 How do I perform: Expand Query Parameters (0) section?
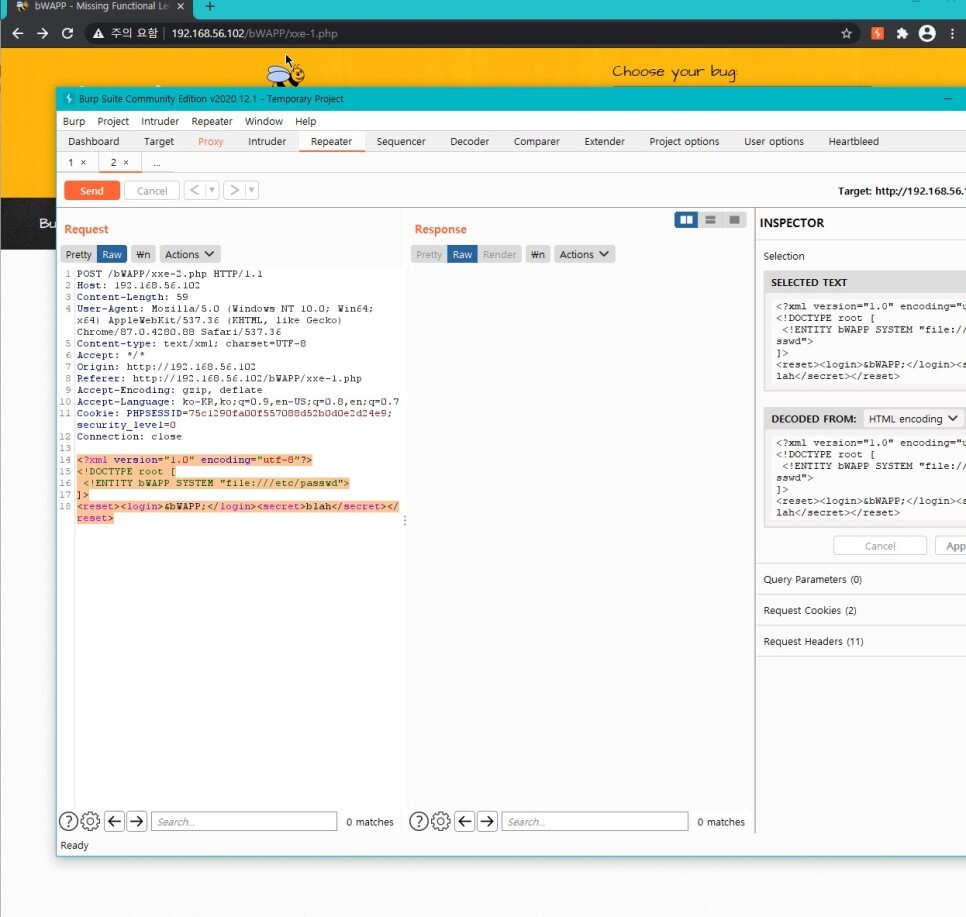coord(813,580)
